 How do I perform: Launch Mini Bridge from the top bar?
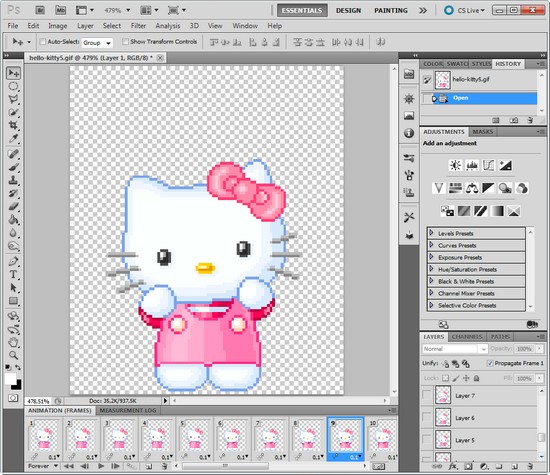[x=61, y=10]
